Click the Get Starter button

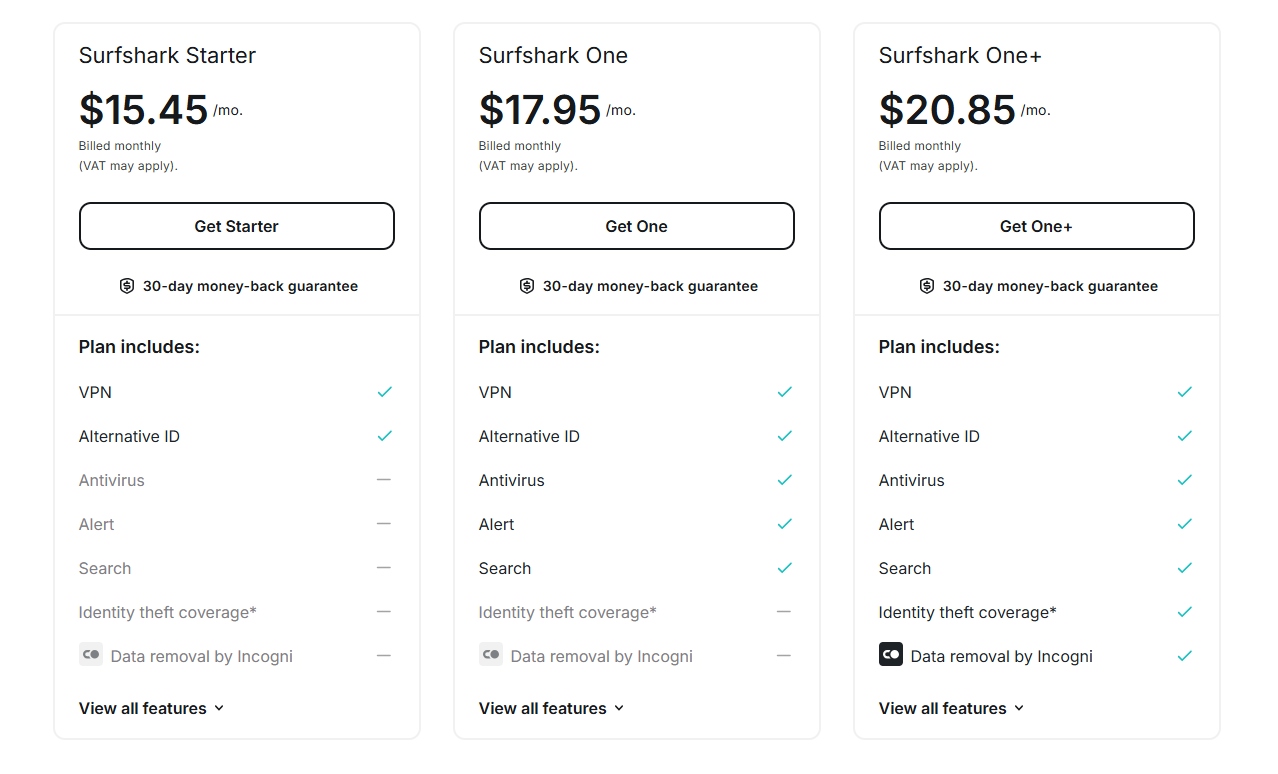236,226
